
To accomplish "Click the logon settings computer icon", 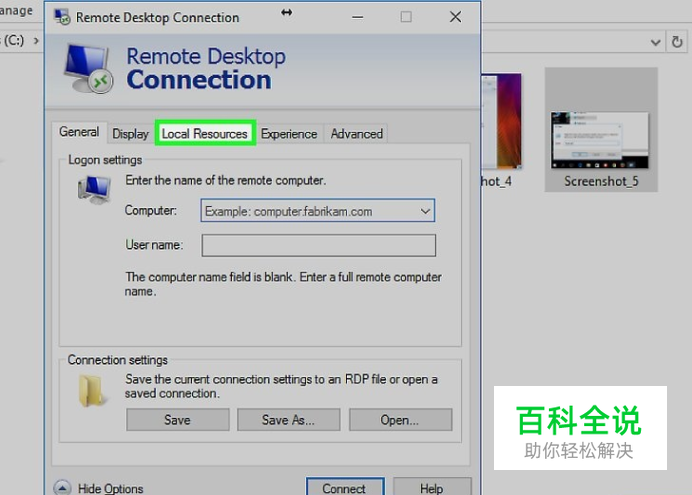I will coord(94,190).
